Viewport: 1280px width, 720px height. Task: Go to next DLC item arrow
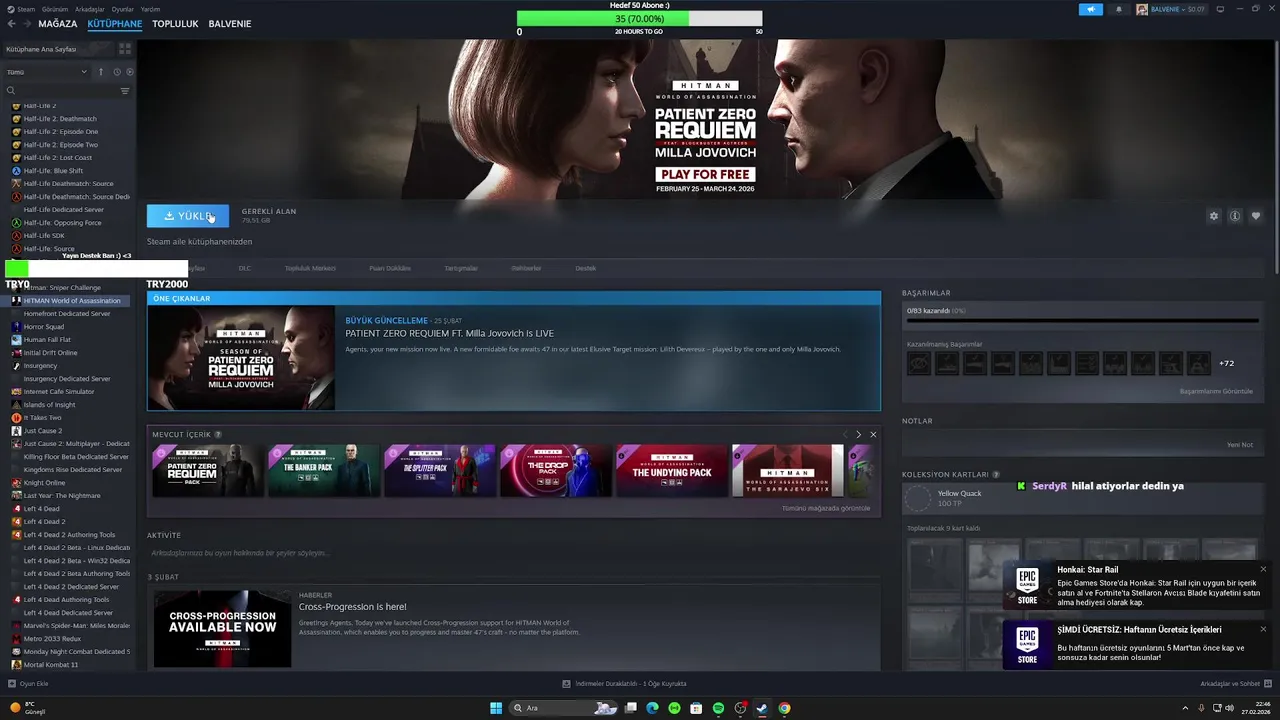pyautogui.click(x=858, y=434)
